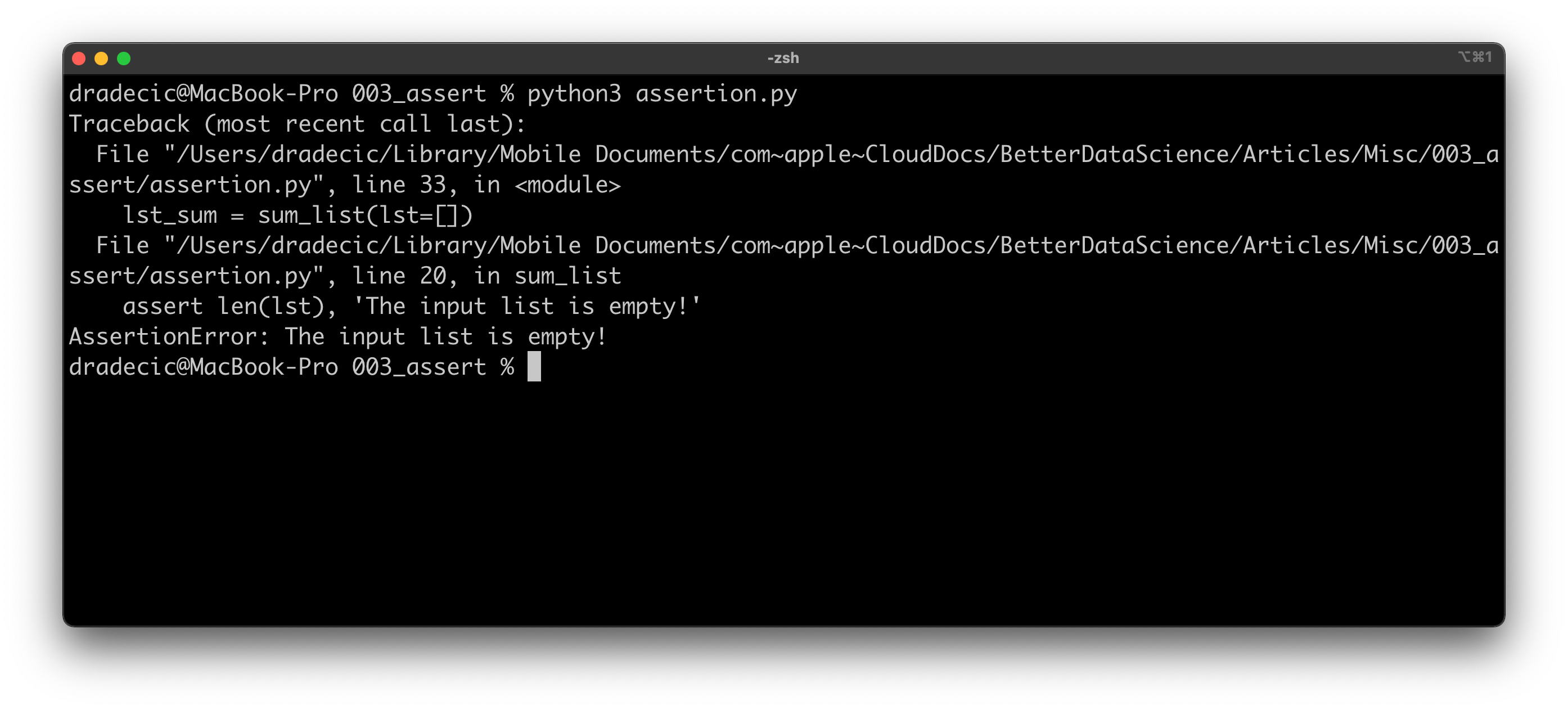1568x710 pixels.
Task: Click 'Mobile Documents' in the second file path
Action: [x=540, y=246]
